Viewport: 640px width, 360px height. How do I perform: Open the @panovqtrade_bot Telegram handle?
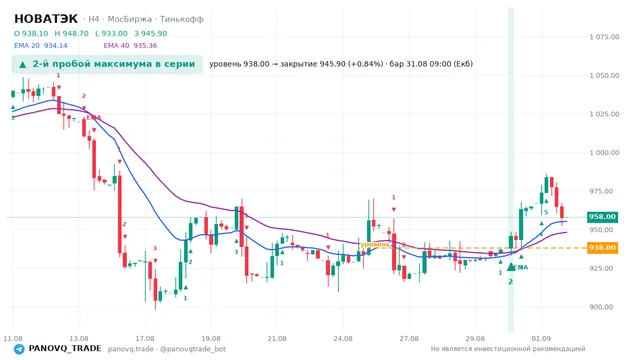[x=193, y=349]
